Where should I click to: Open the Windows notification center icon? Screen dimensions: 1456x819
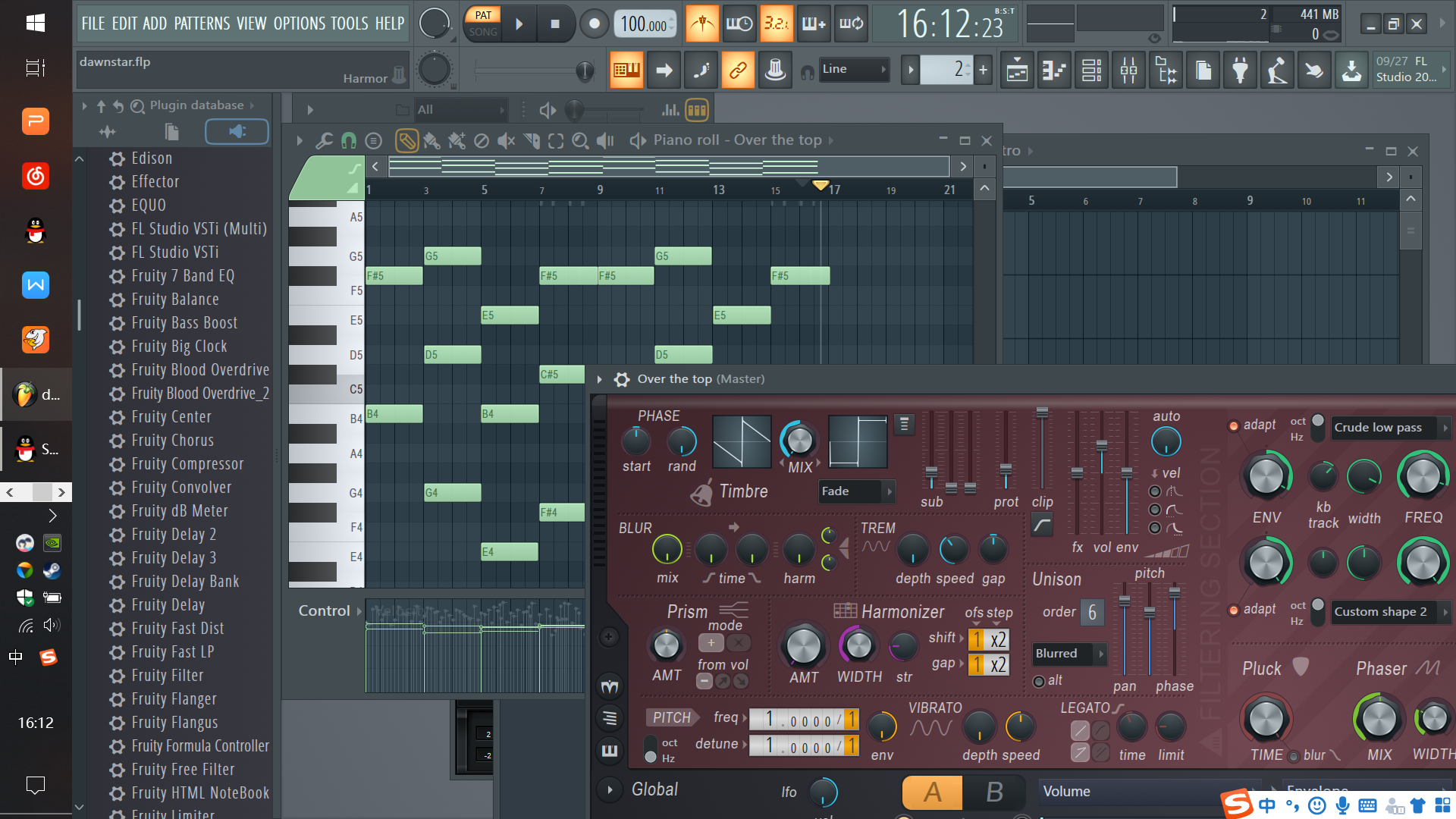(x=36, y=785)
